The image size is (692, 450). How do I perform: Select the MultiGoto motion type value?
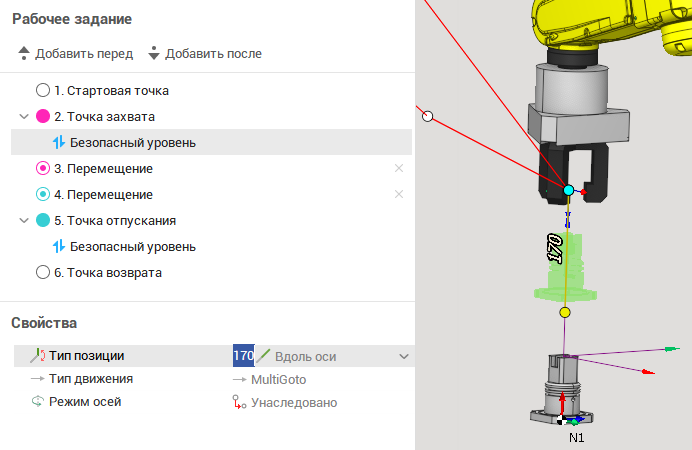pyautogui.click(x=278, y=379)
